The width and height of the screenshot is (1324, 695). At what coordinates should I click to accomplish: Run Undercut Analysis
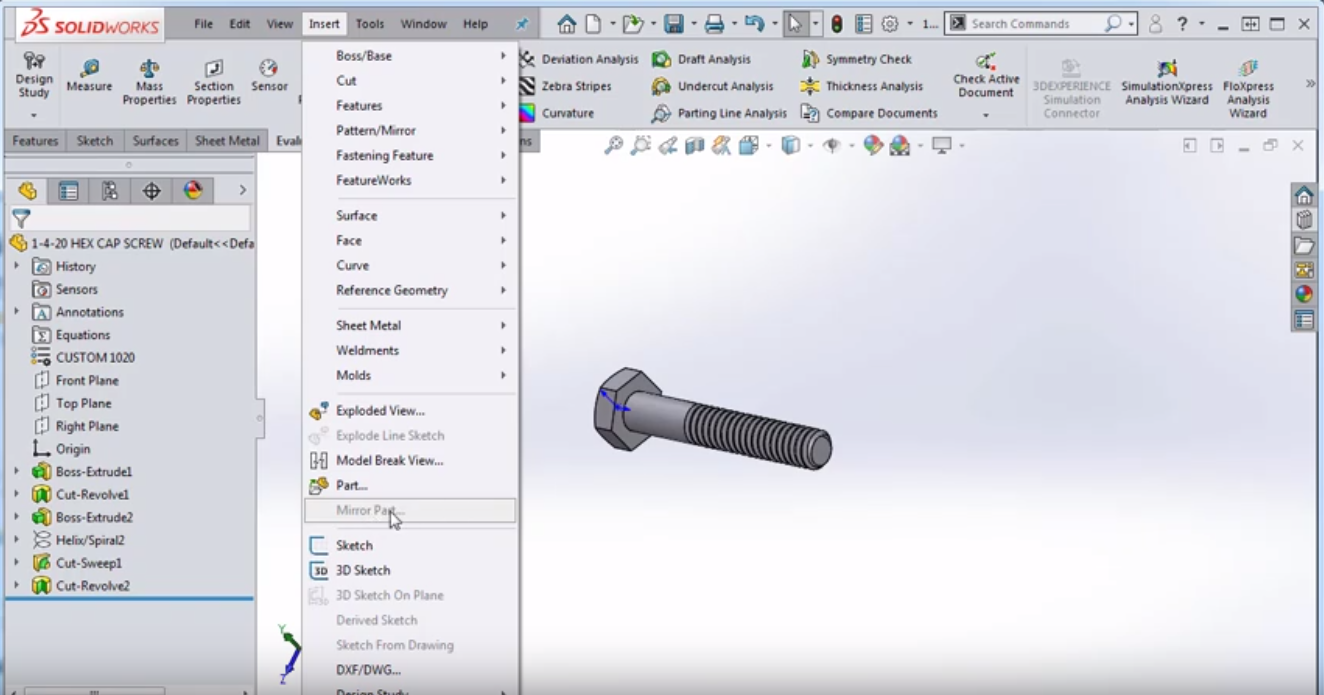coord(713,86)
